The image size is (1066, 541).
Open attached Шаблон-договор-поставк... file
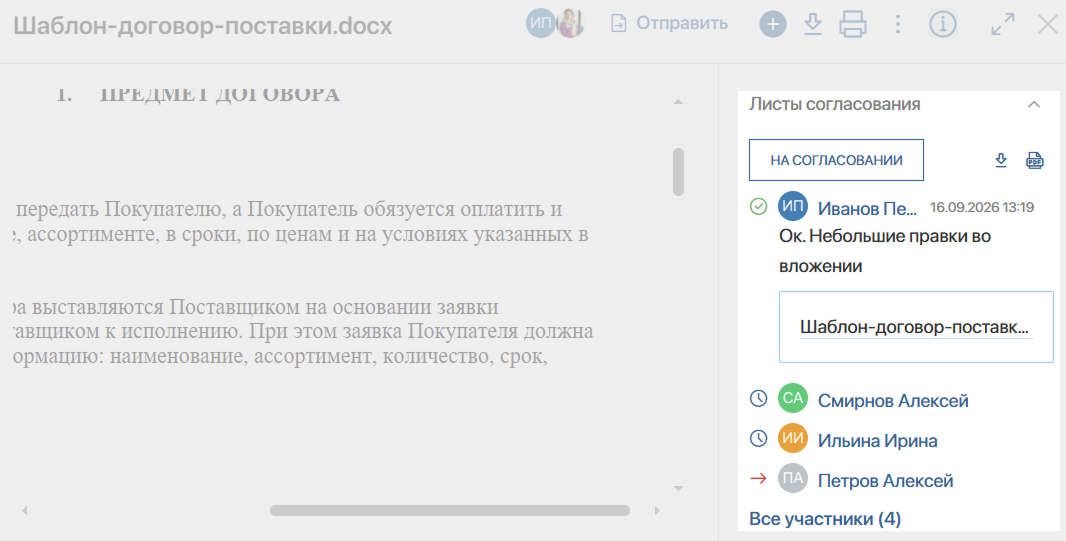(x=914, y=327)
